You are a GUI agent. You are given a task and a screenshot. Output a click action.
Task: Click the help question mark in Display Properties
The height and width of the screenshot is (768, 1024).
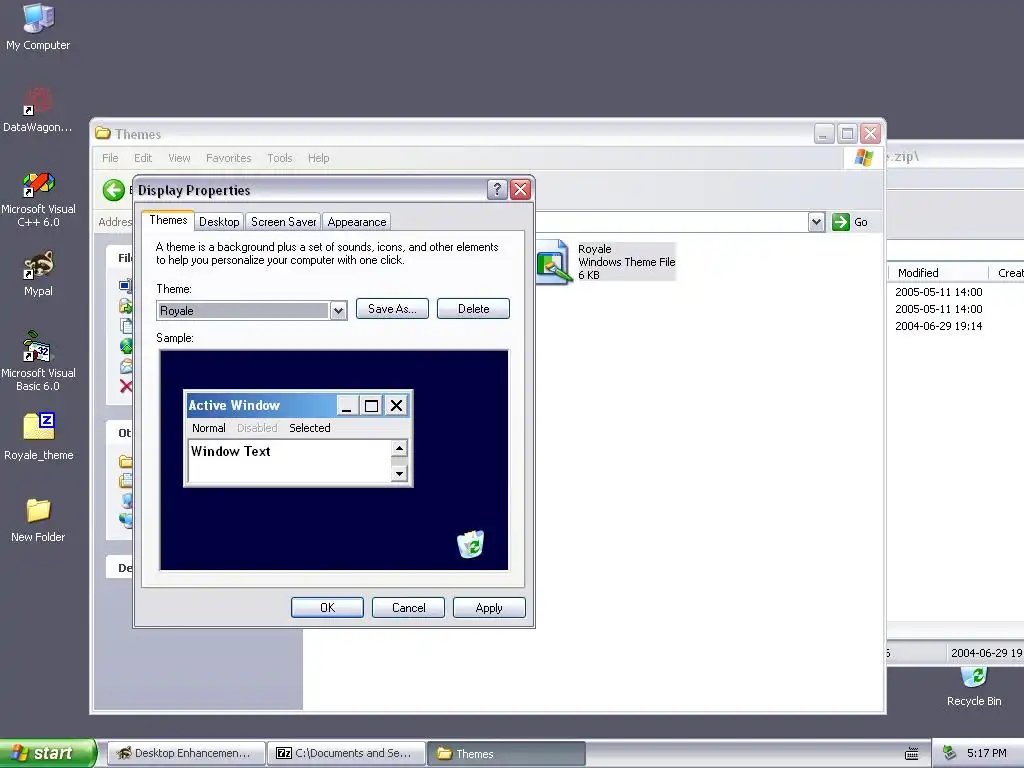coord(497,189)
